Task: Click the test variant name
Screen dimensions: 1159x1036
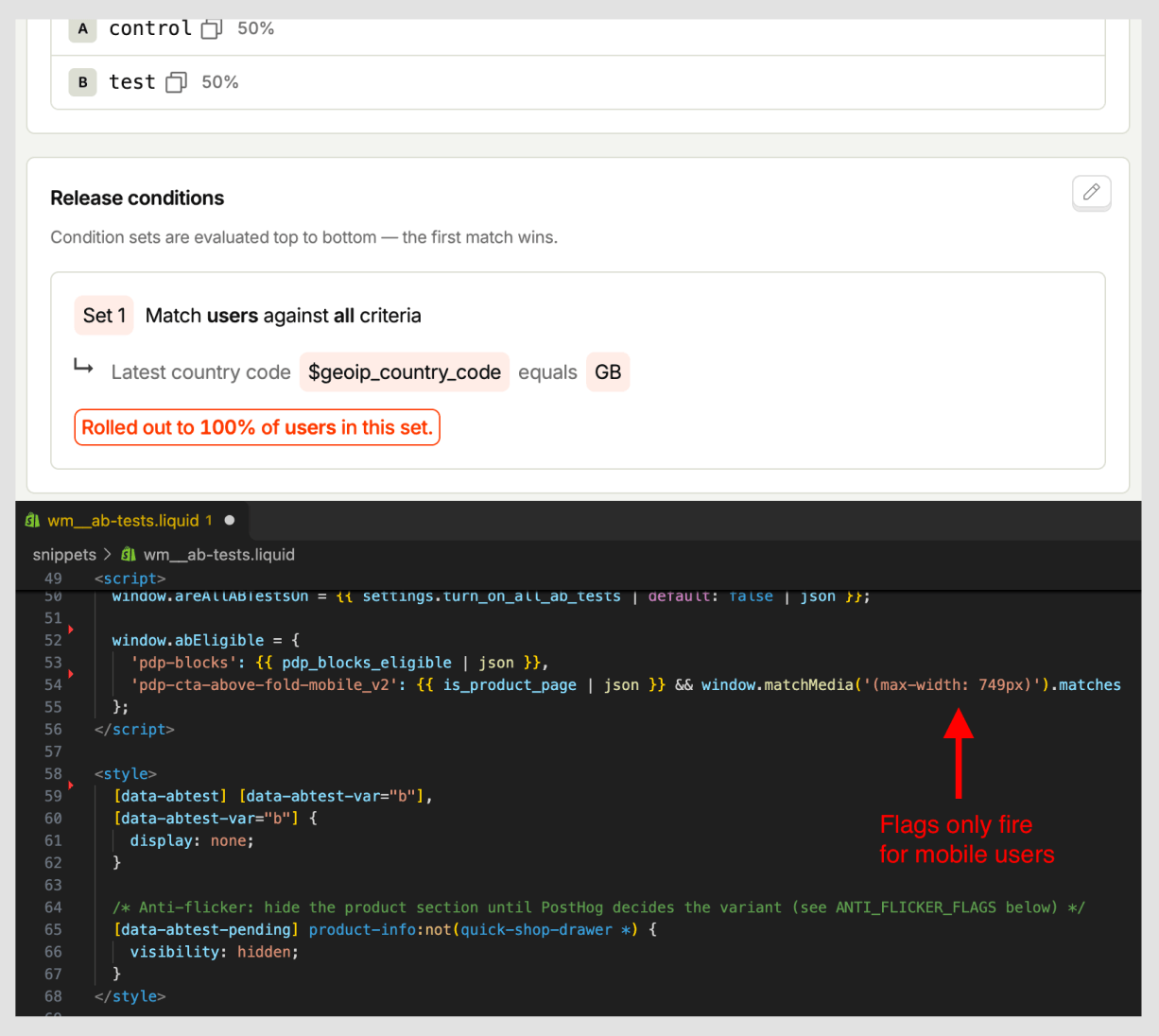Action: pyautogui.click(x=132, y=82)
